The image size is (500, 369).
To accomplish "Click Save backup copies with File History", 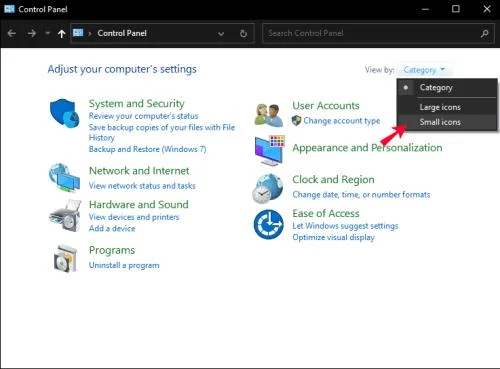I will [x=162, y=132].
